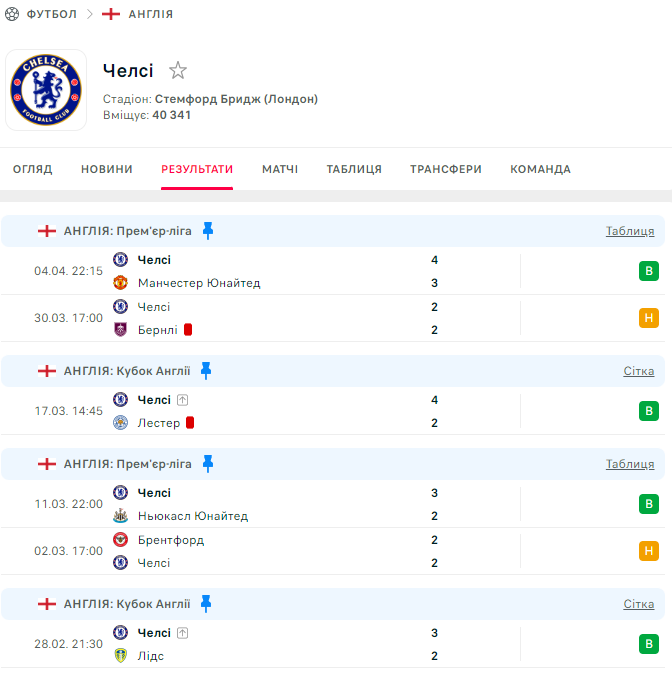Click pin icon on bottom Кубок Англії section

[206, 604]
